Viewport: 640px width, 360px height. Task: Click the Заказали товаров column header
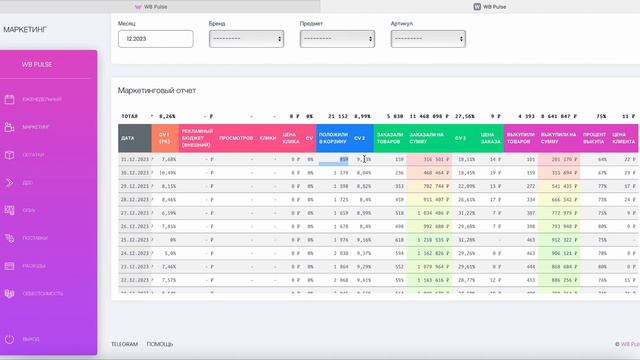click(390, 138)
